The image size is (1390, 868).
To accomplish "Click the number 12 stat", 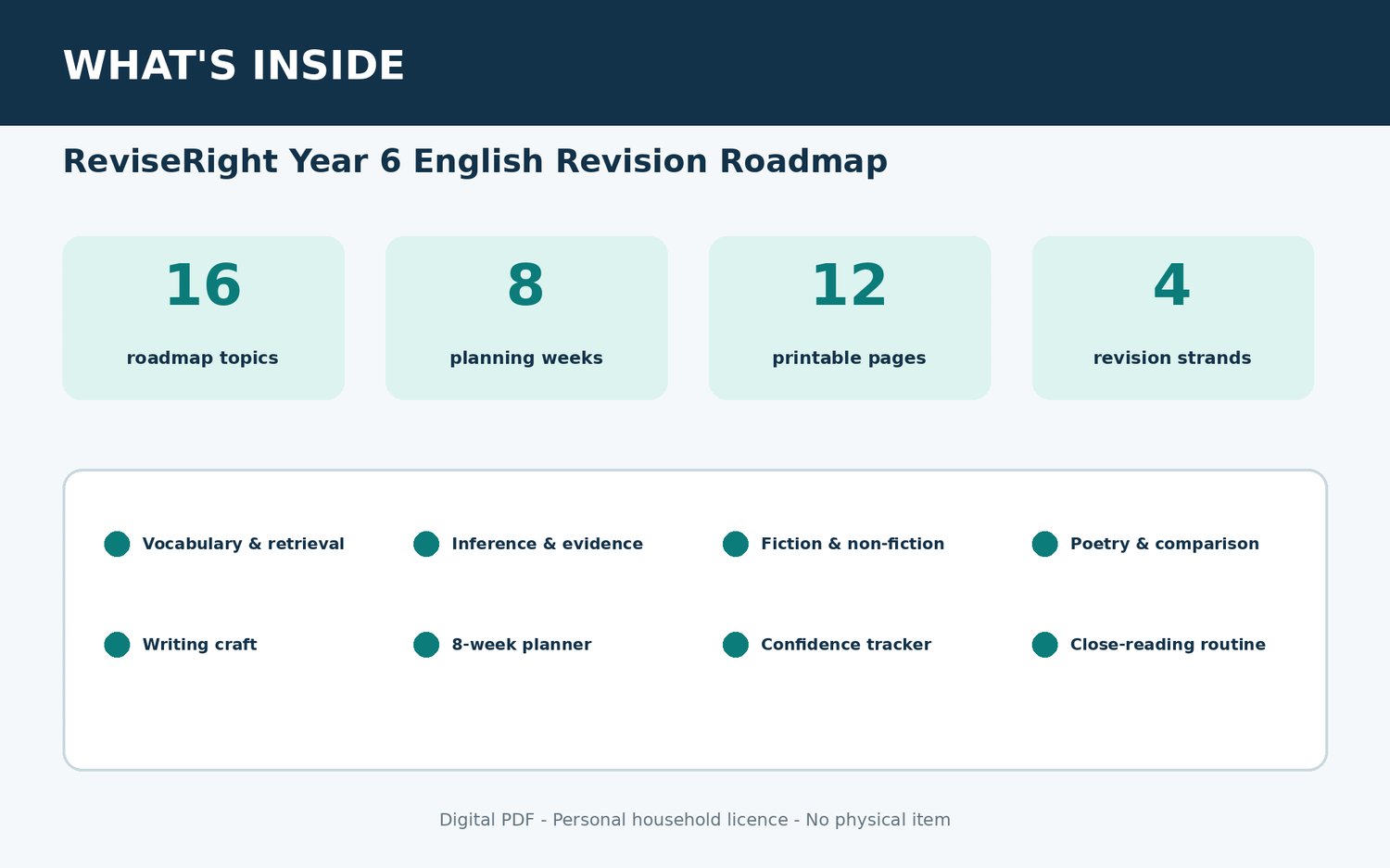I will click(x=849, y=285).
